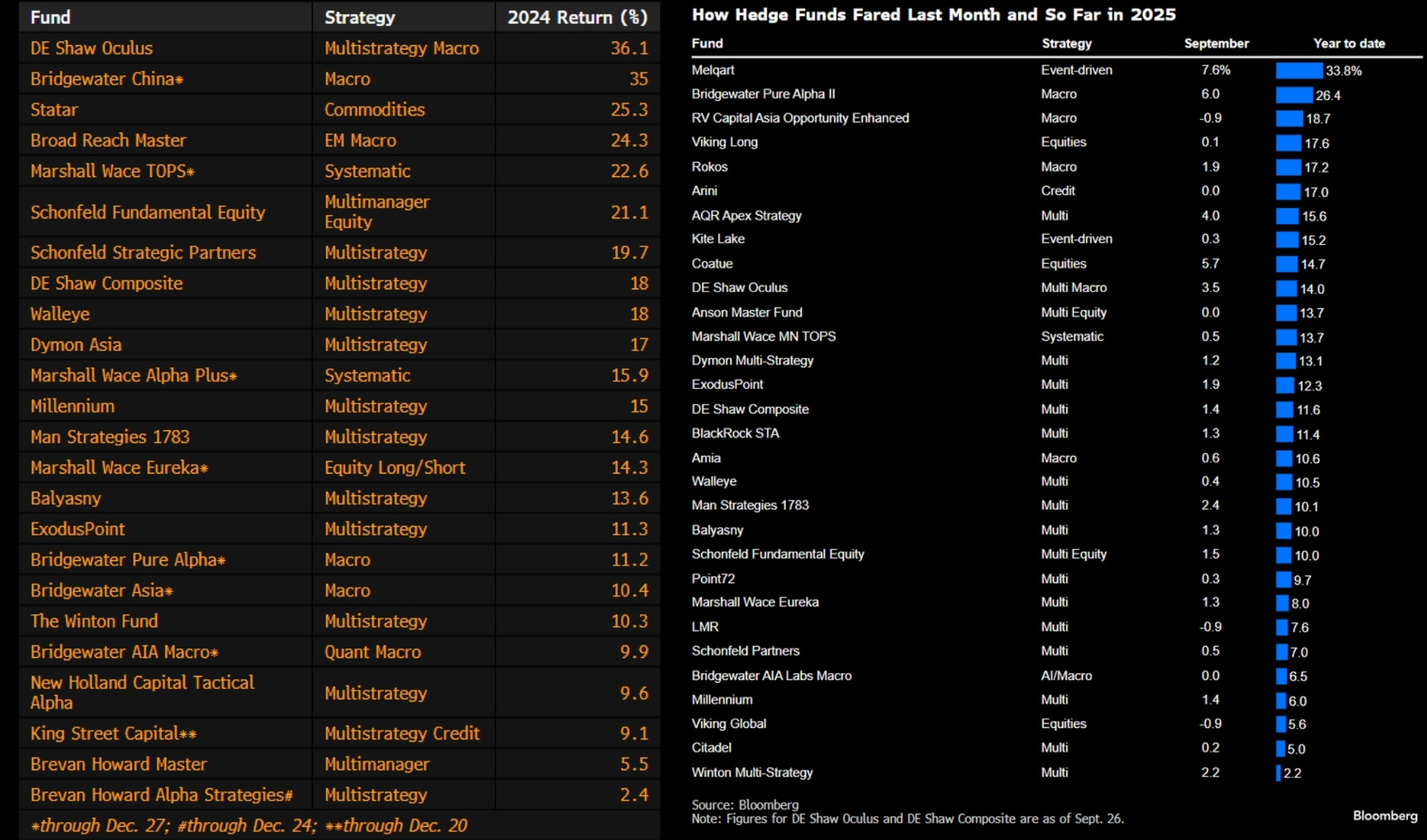Select Schonfeld Fundamental Equity in left table

[148, 212]
